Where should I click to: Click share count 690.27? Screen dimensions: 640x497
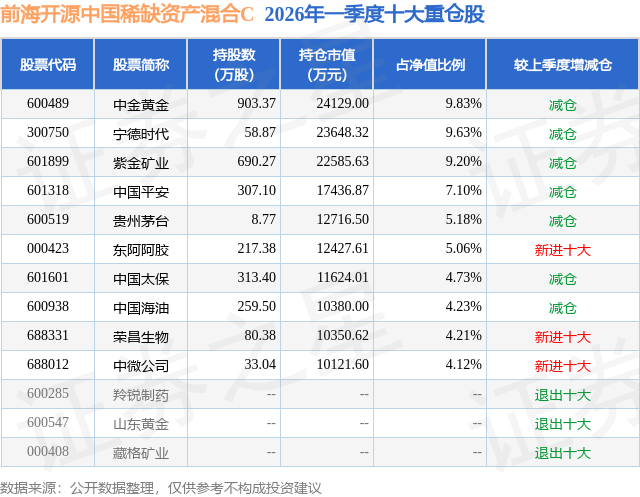click(256, 162)
